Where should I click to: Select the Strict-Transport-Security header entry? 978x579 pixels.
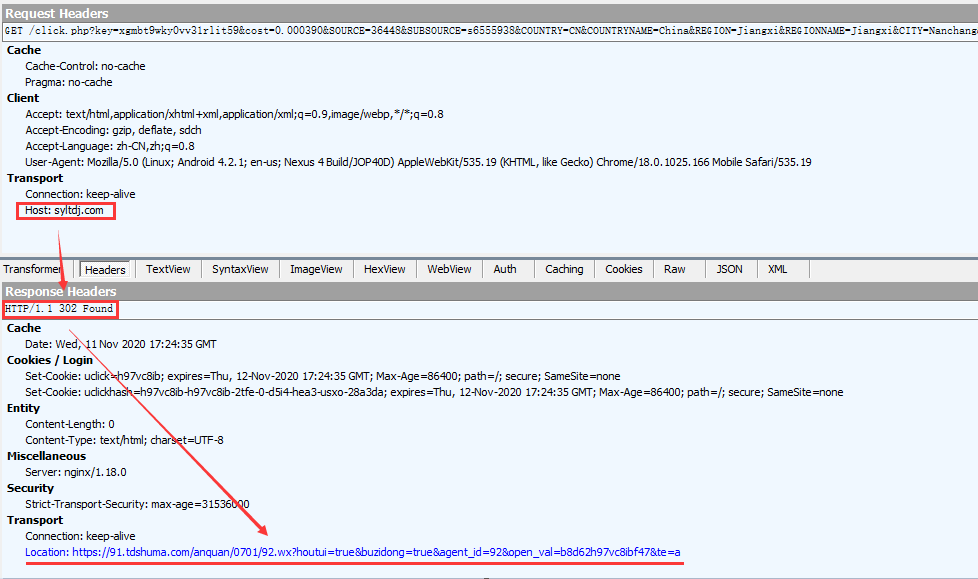click(x=137, y=504)
